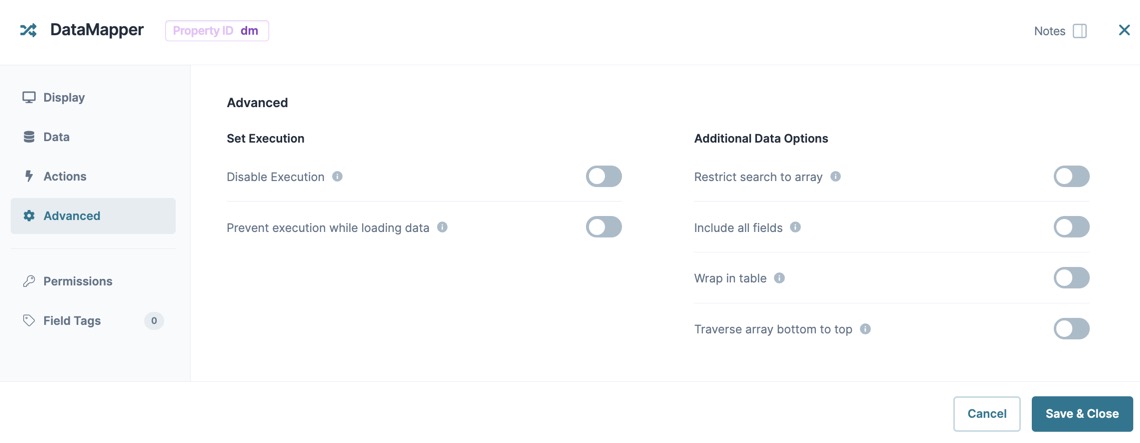Click info icon next to Traverse array bottom to top
The height and width of the screenshot is (443, 1140).
coord(865,329)
